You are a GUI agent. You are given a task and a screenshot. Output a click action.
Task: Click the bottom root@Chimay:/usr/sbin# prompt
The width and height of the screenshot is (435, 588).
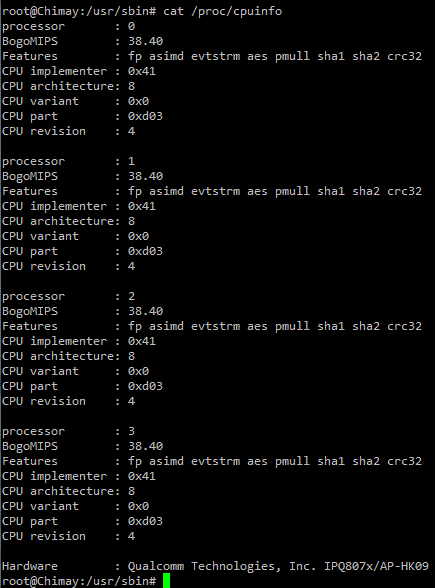tap(79, 581)
